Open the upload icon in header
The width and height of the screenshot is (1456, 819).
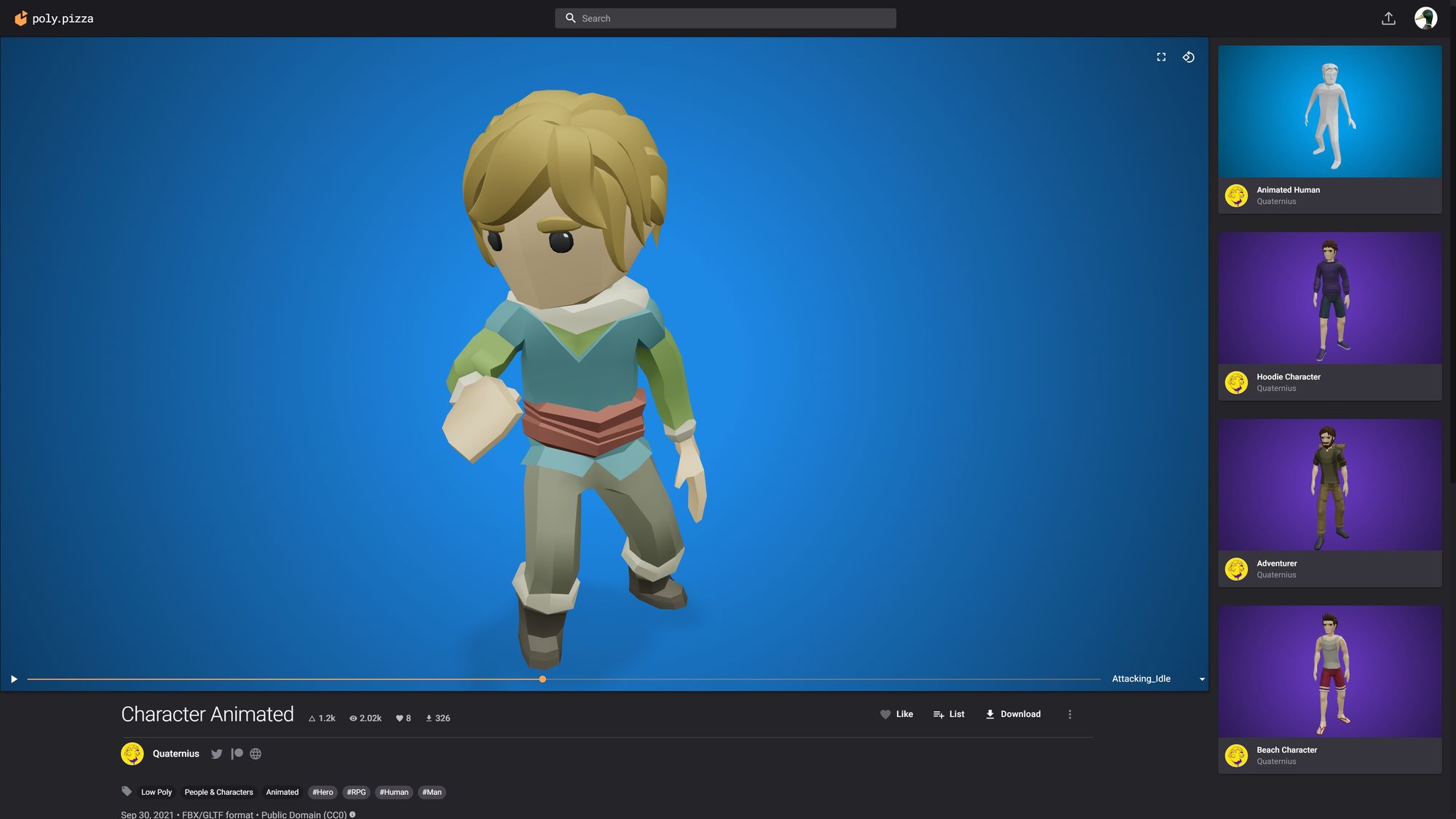1388,18
